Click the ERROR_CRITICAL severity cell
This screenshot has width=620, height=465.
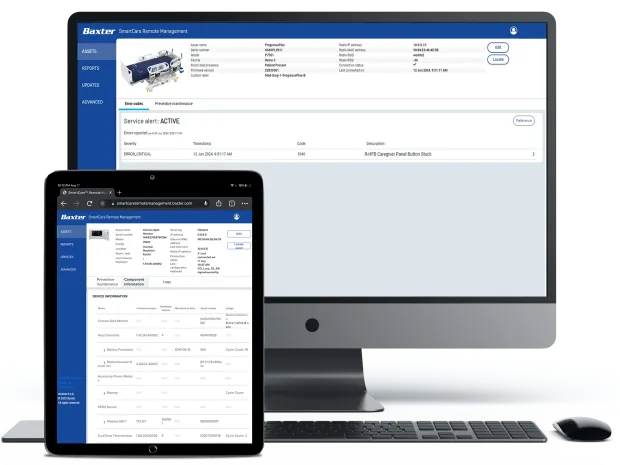[x=138, y=154]
